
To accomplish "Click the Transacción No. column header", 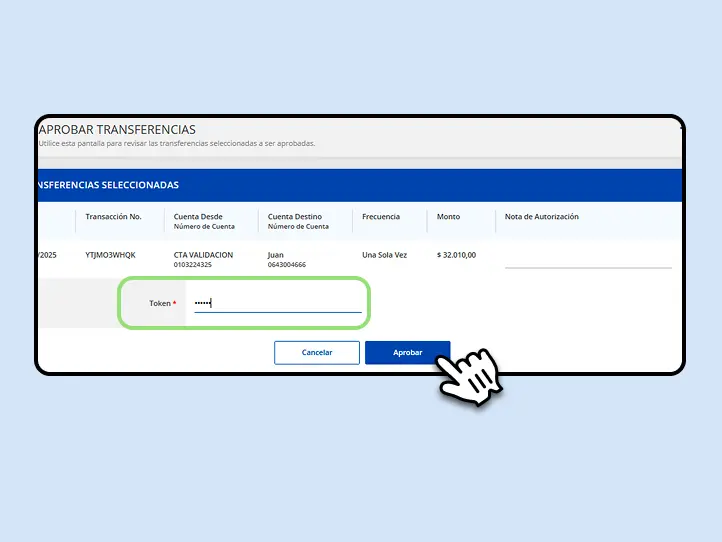I will [113, 216].
